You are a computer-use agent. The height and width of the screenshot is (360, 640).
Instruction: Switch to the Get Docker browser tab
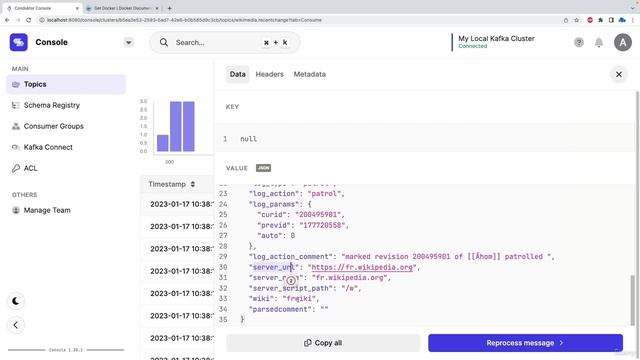122,8
